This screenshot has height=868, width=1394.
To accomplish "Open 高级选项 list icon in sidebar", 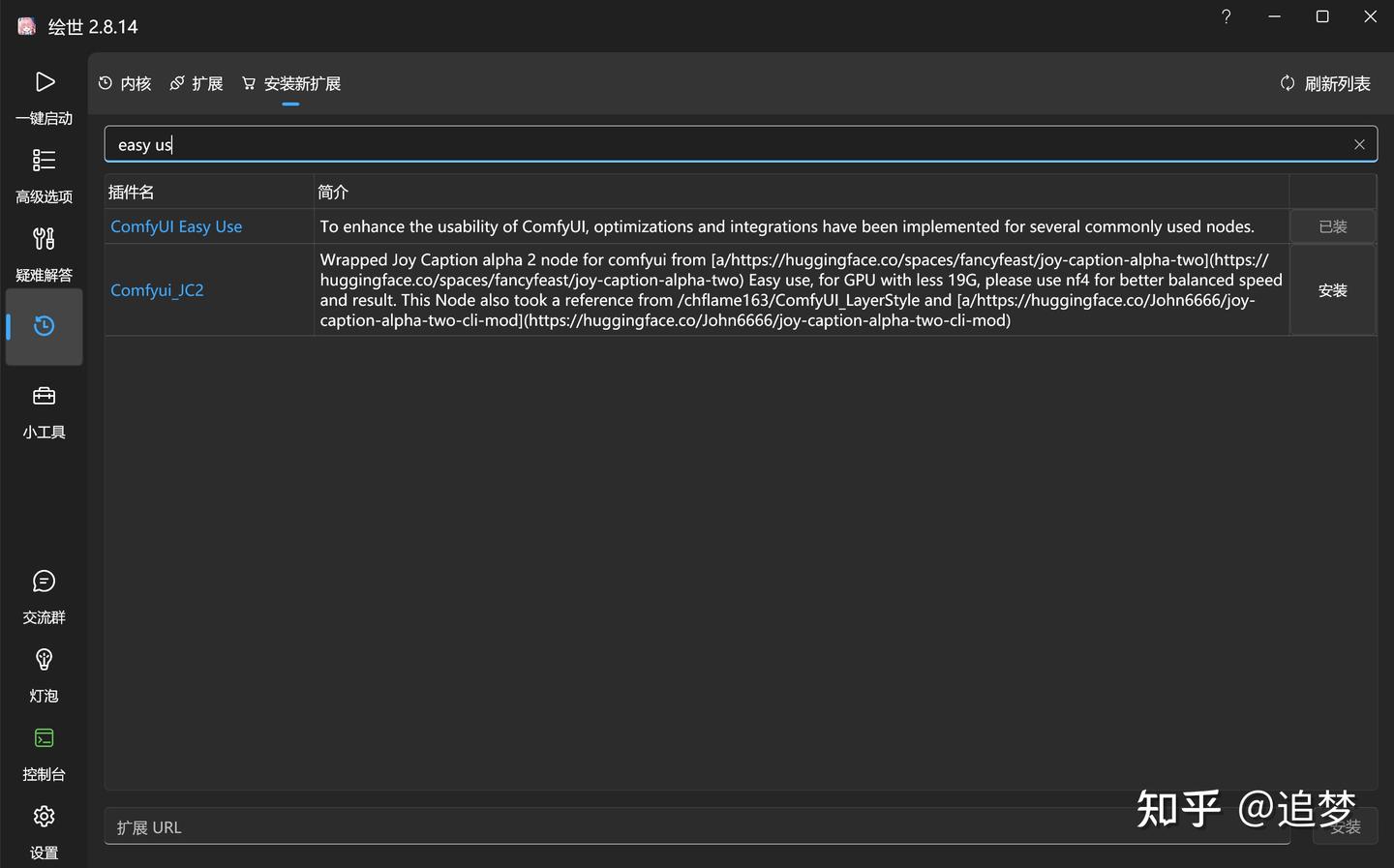I will (45, 161).
